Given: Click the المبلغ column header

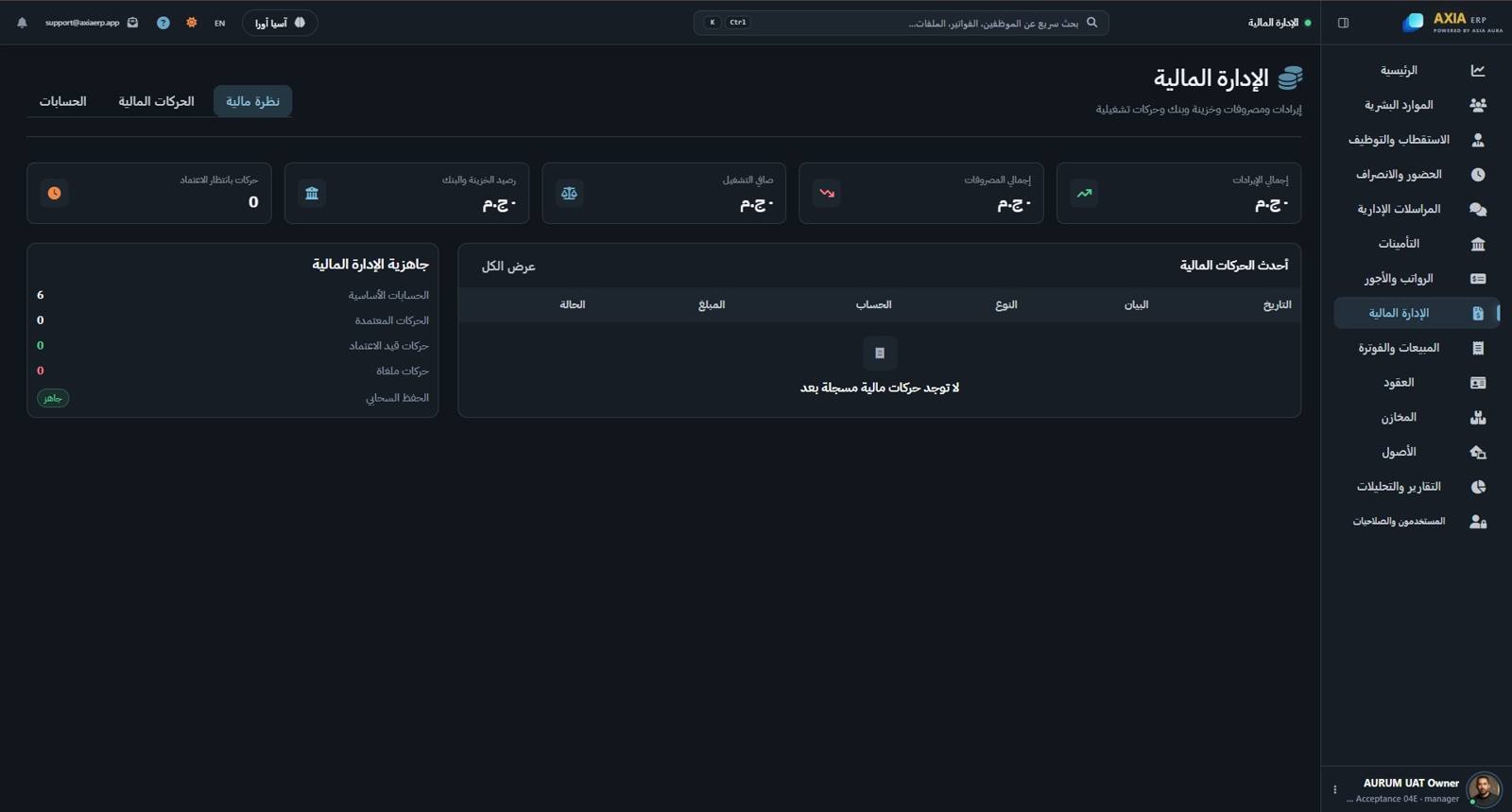Looking at the screenshot, I should tap(712, 304).
